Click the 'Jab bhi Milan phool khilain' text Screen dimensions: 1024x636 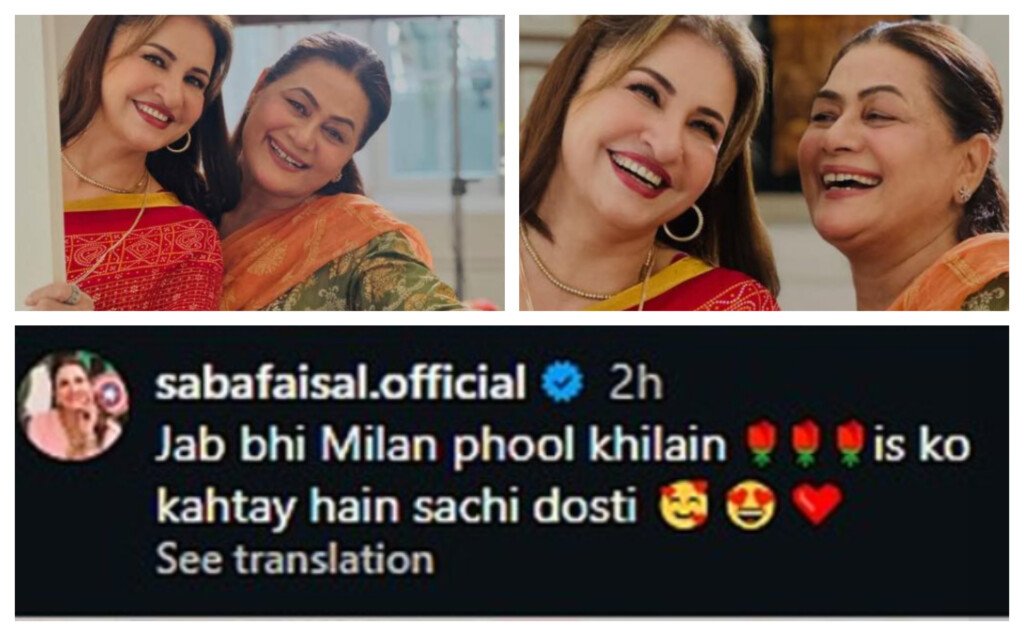point(441,445)
